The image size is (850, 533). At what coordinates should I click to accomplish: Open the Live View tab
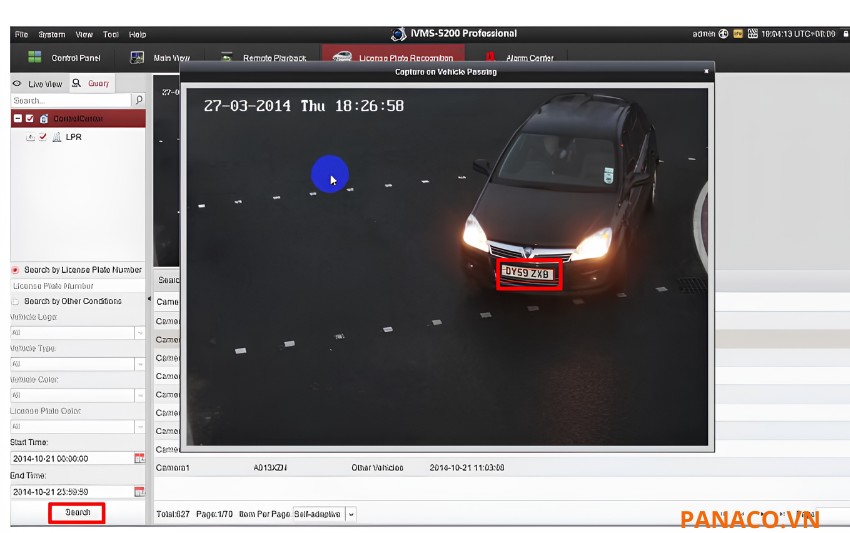click(38, 84)
